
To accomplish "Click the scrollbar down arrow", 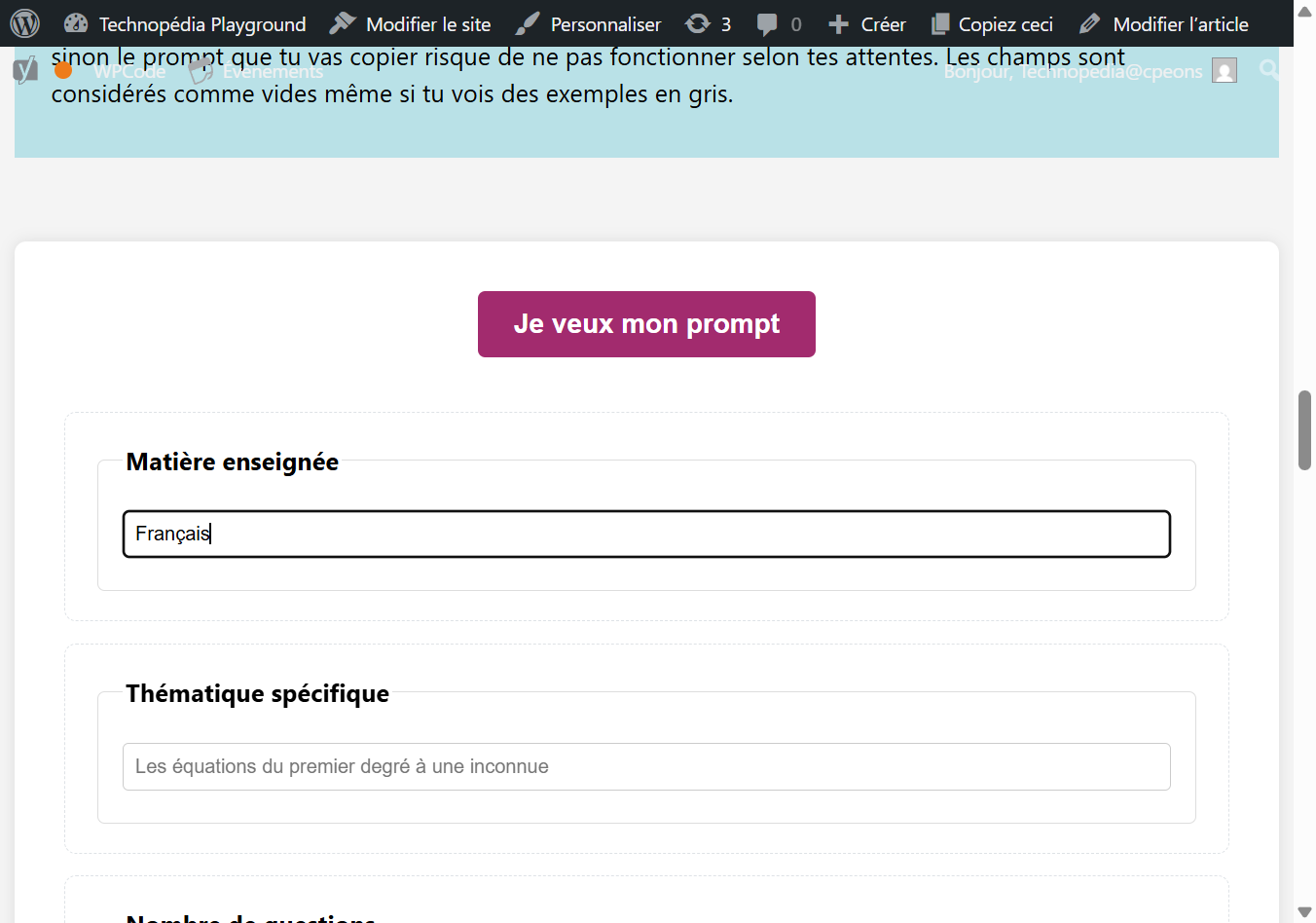I will click(1304, 912).
